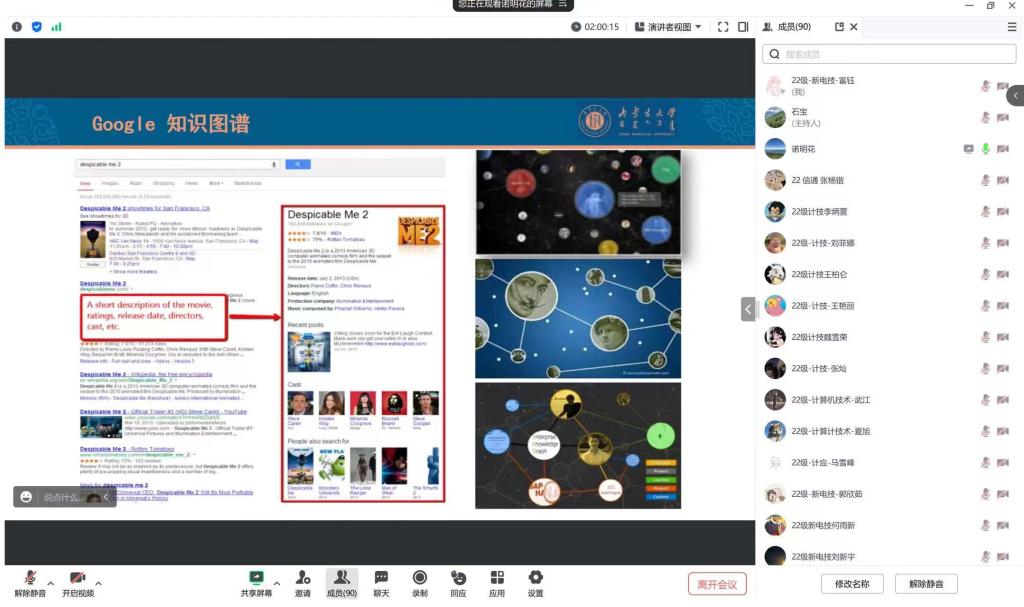
Task: Check the green network signal icon
Action: [56, 27]
